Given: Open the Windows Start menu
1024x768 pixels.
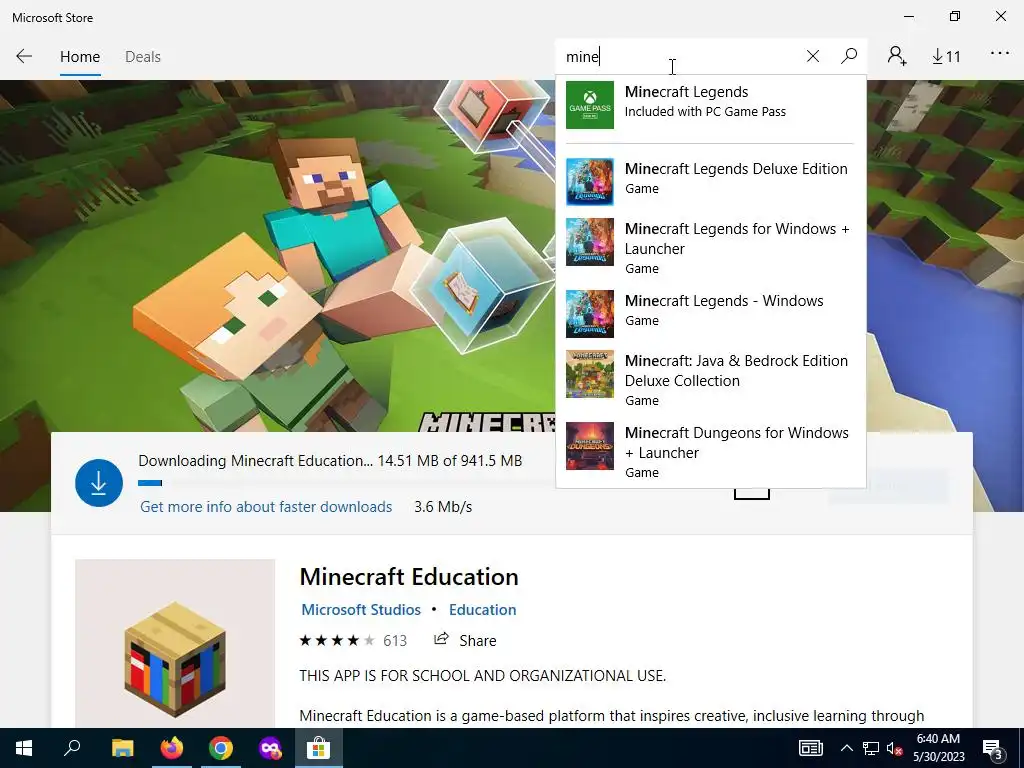Looking at the screenshot, I should [24, 748].
